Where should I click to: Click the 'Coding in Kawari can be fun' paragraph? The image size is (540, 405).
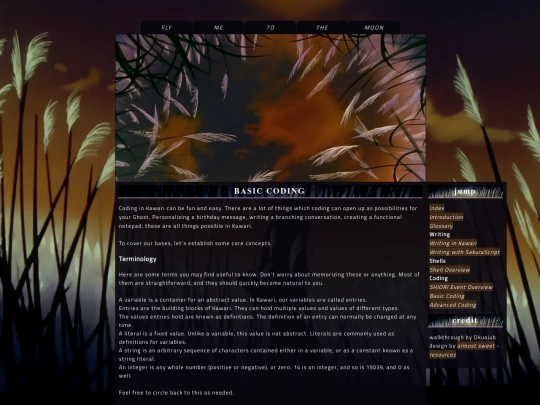click(x=268, y=217)
